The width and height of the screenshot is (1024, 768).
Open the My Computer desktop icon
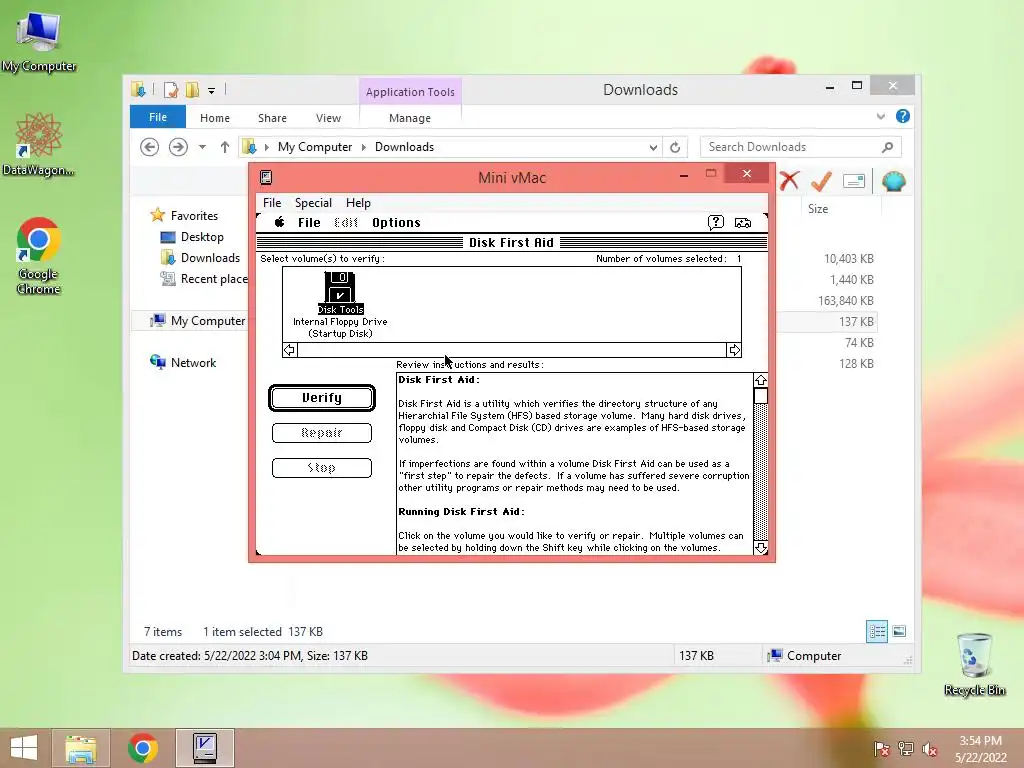coord(39,40)
